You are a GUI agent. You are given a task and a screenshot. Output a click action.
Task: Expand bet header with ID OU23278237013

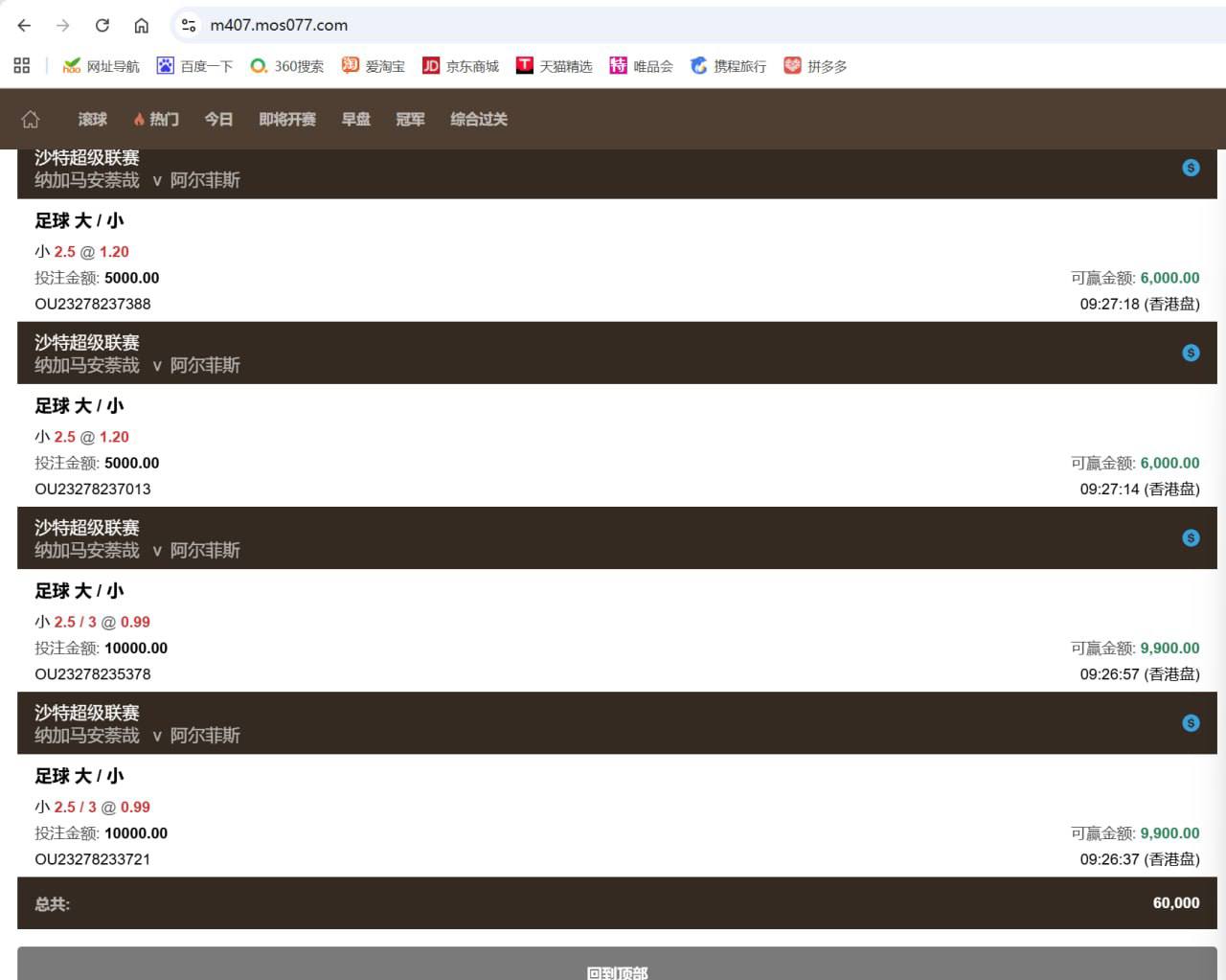pyautogui.click(x=613, y=353)
